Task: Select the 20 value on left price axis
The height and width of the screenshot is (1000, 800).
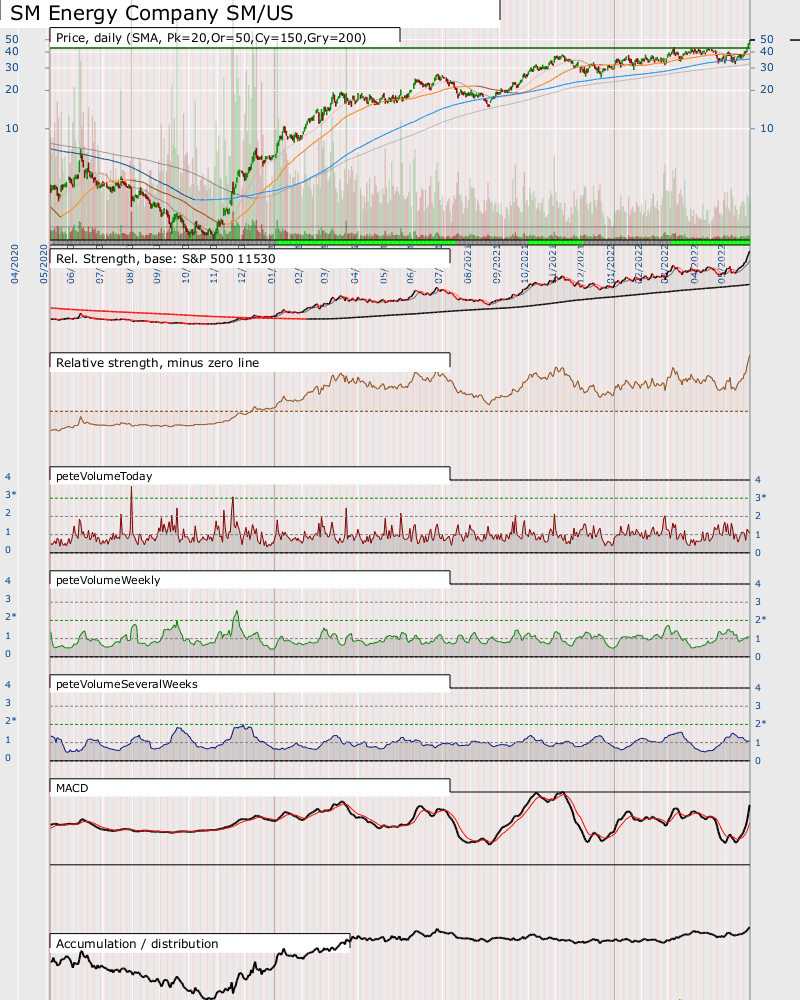Action: [x=12, y=89]
